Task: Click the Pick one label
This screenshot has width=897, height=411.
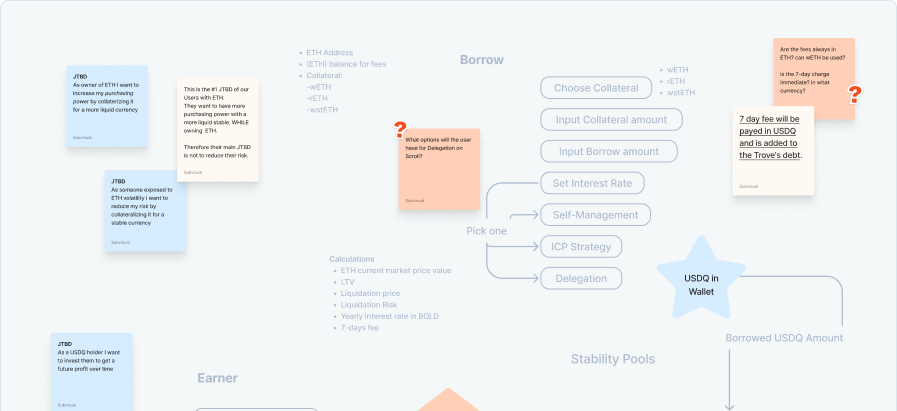Action: (x=486, y=231)
